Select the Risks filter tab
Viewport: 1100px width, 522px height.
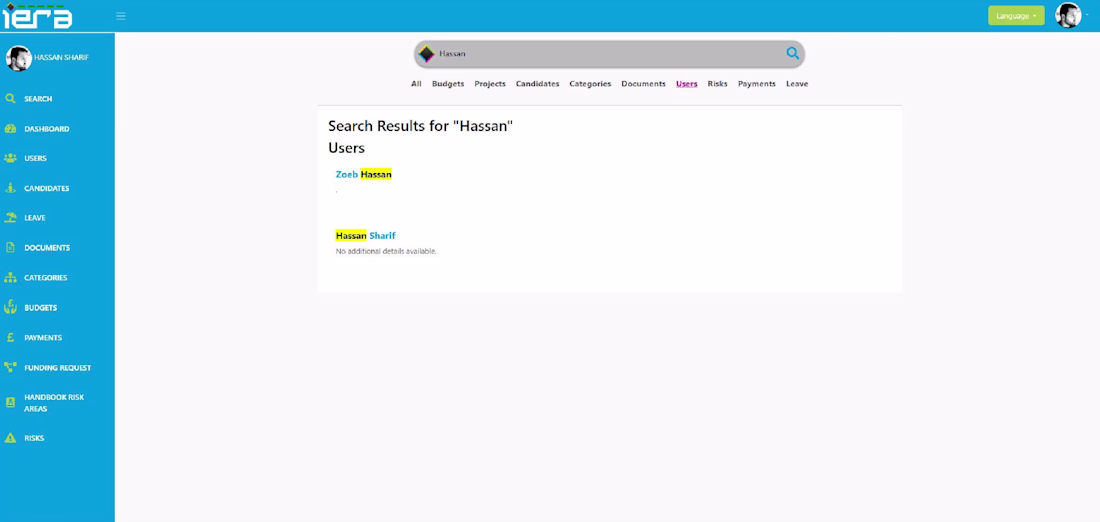point(718,83)
